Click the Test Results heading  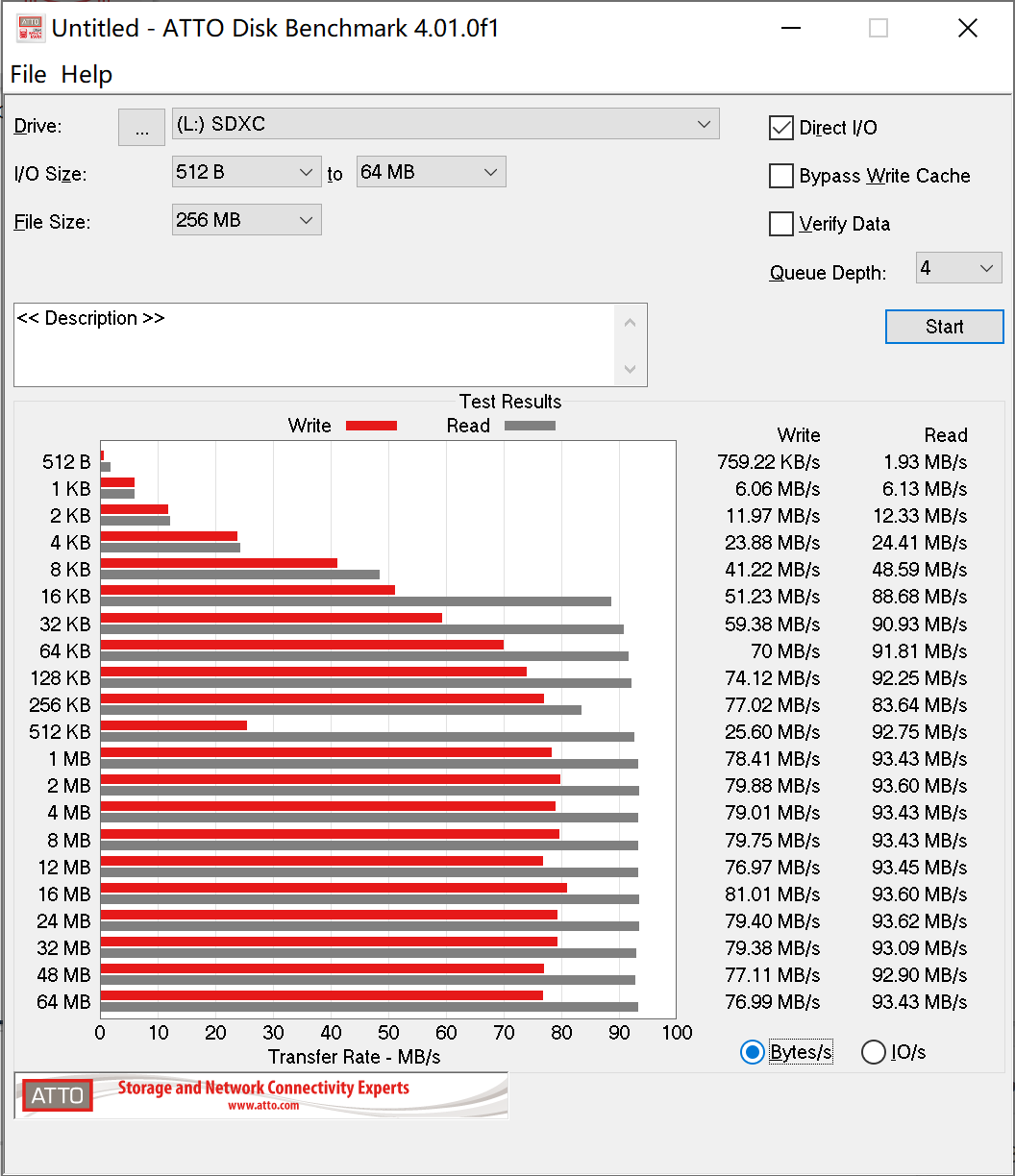[510, 402]
